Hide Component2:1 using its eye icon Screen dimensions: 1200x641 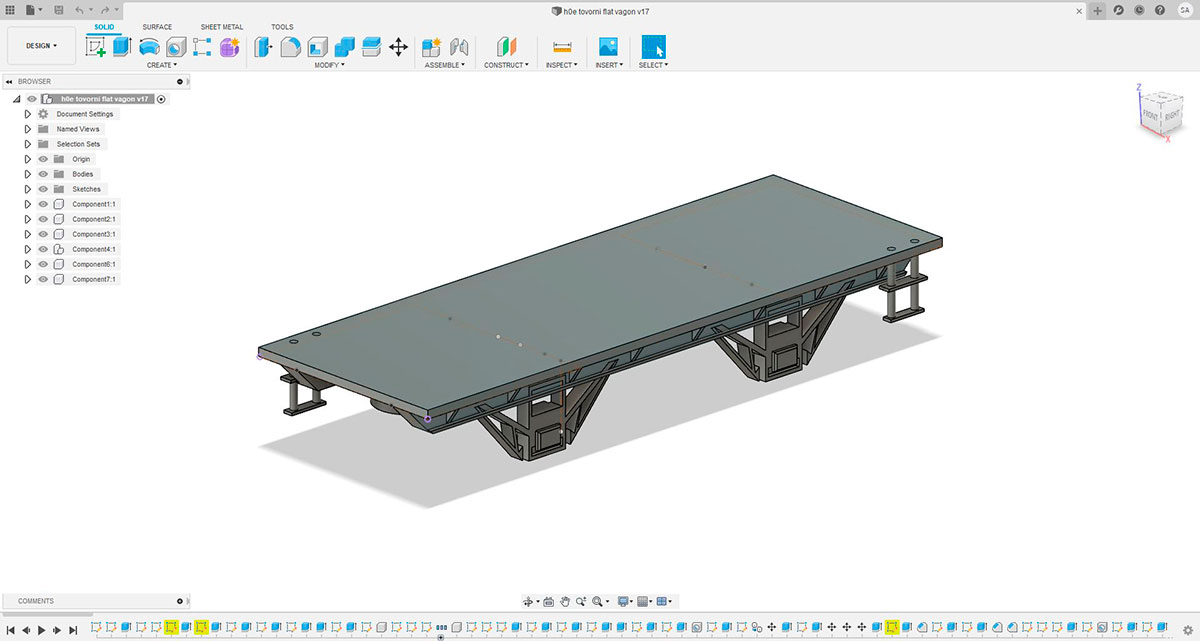click(43, 219)
